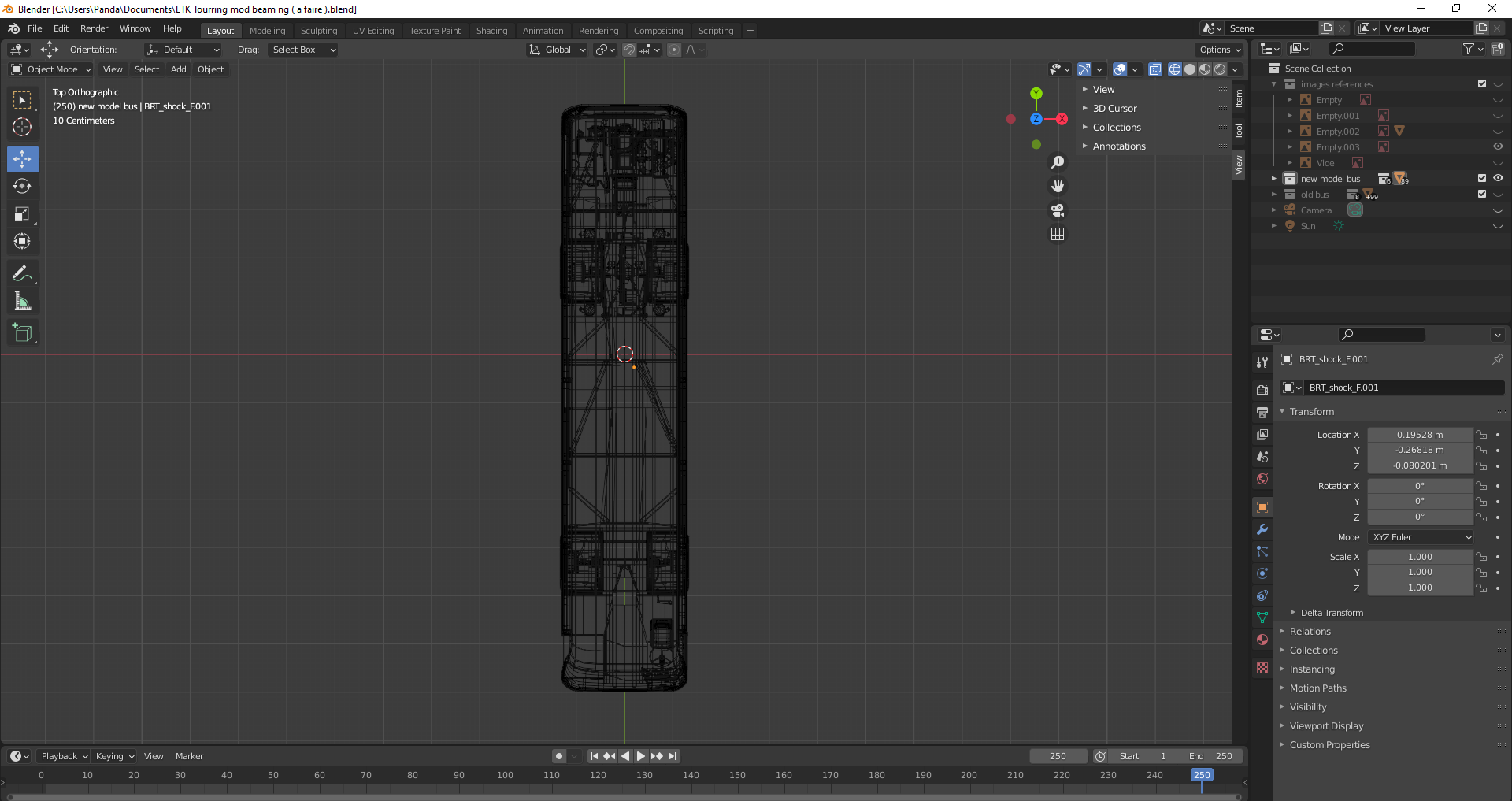Open the Object Mode dropdown
This screenshot has width=1512, height=801.
tap(52, 69)
